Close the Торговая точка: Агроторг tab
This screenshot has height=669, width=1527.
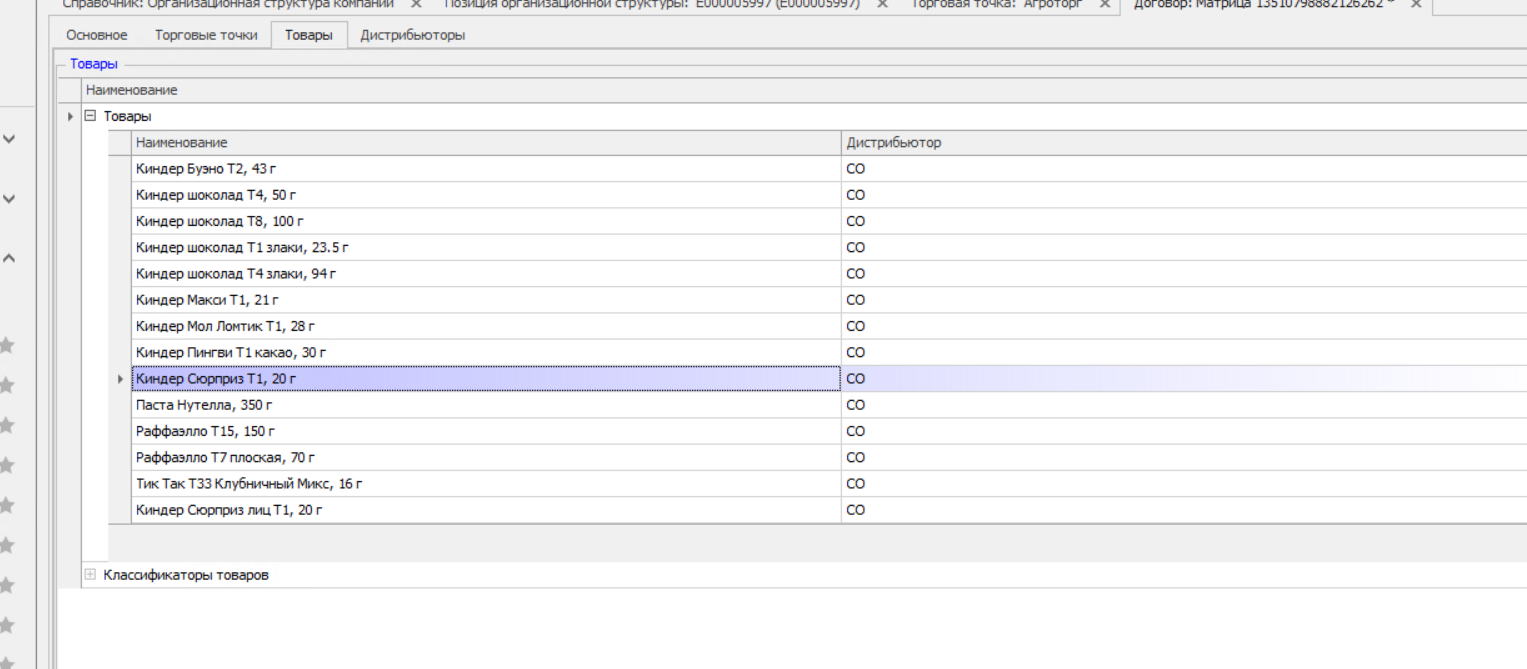tap(1104, 4)
